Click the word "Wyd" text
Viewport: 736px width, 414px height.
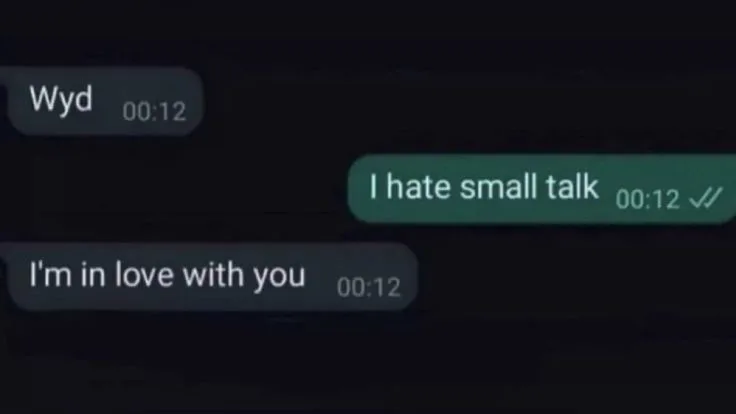pyautogui.click(x=61, y=100)
